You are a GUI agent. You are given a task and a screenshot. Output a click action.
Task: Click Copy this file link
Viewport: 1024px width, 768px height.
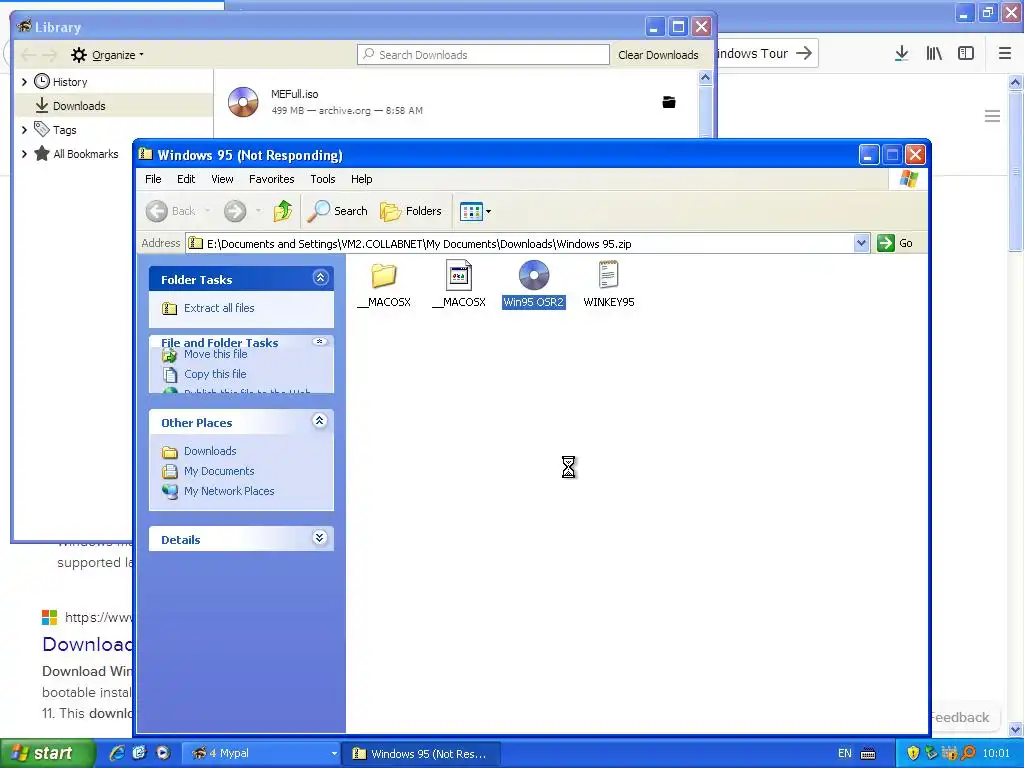coord(215,374)
